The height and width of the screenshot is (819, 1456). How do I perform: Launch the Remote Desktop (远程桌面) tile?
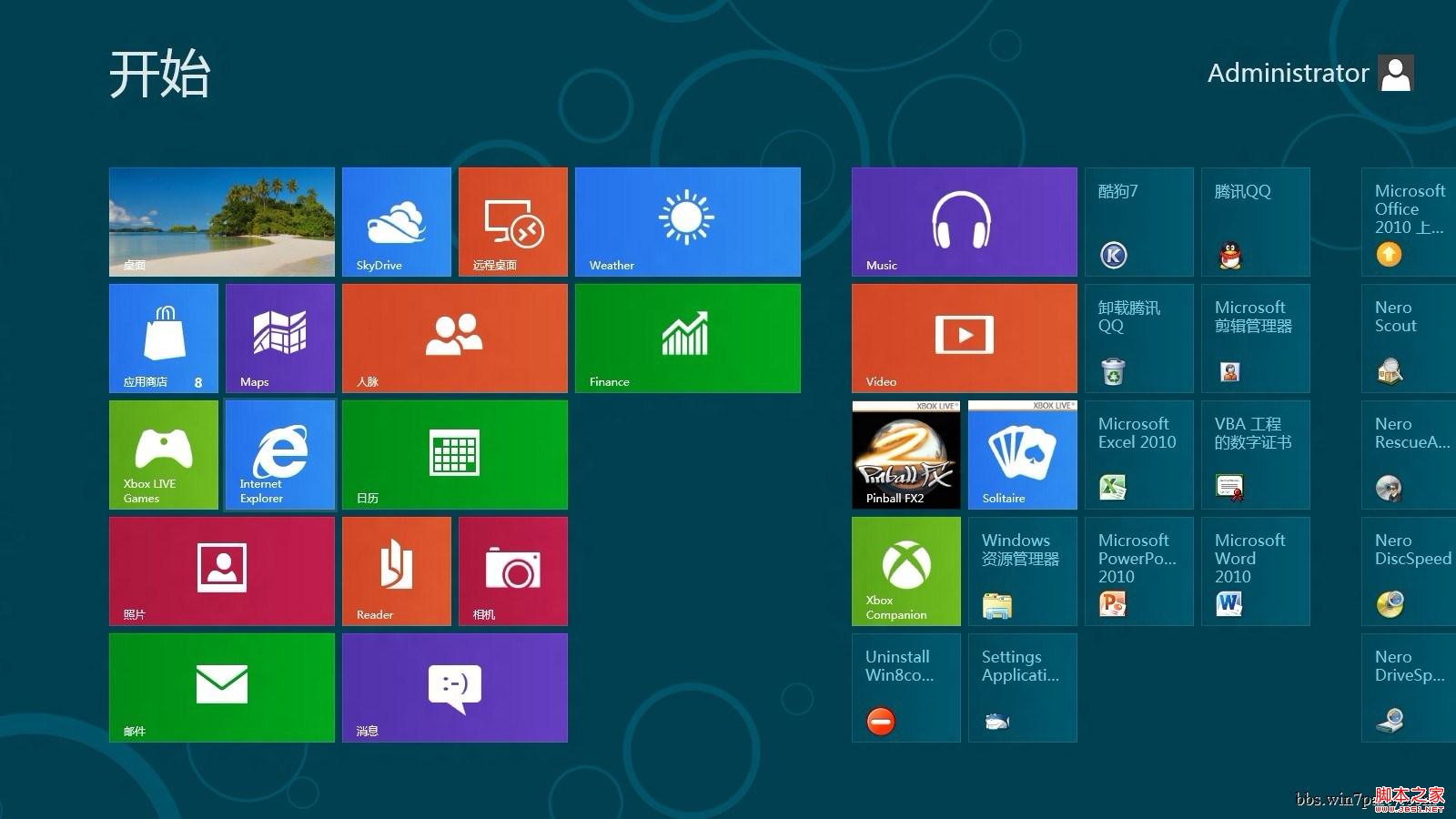513,222
